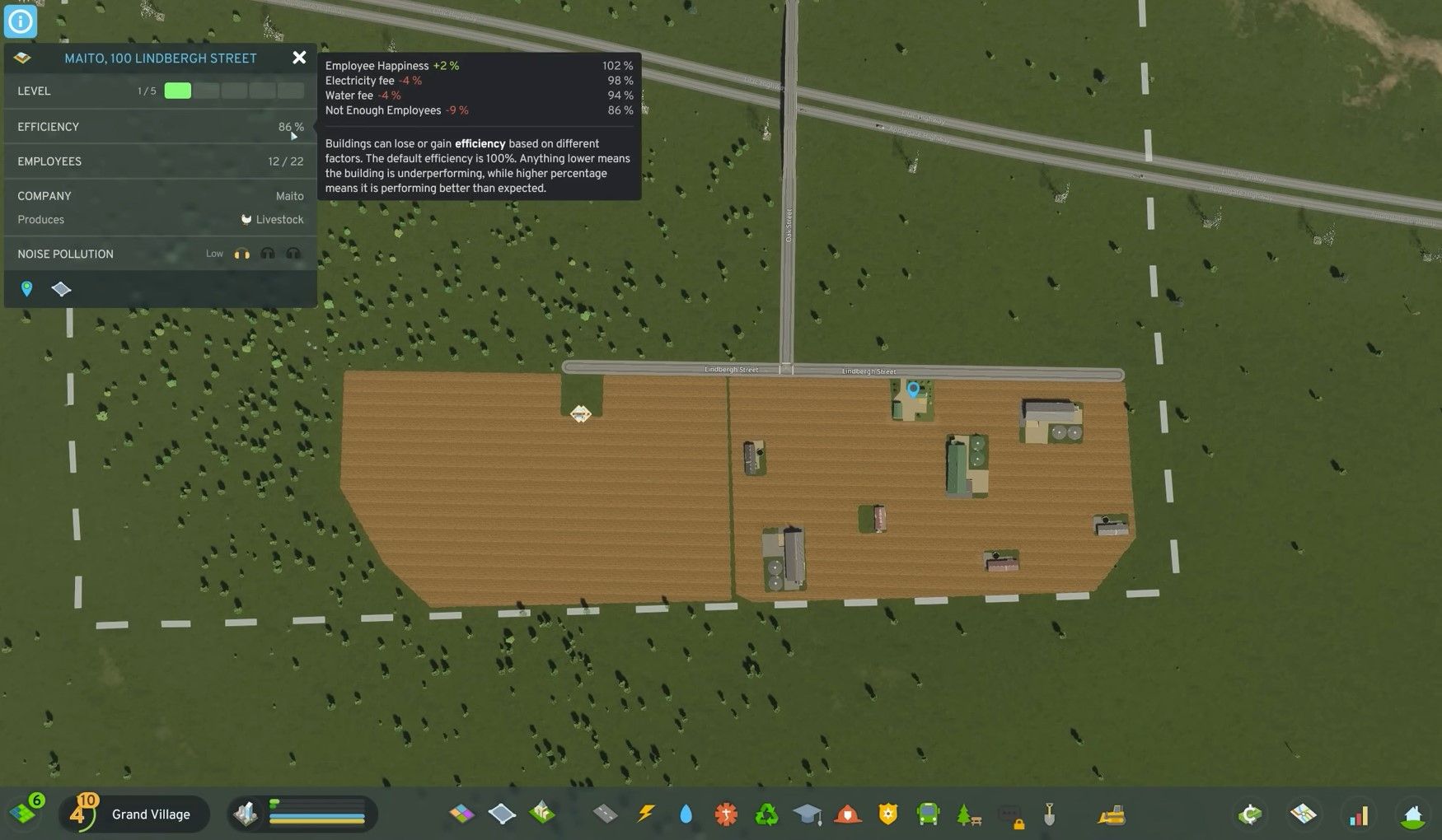Open the transportation overview map icon
Image resolution: width=1442 pixels, height=840 pixels.
1304,814
